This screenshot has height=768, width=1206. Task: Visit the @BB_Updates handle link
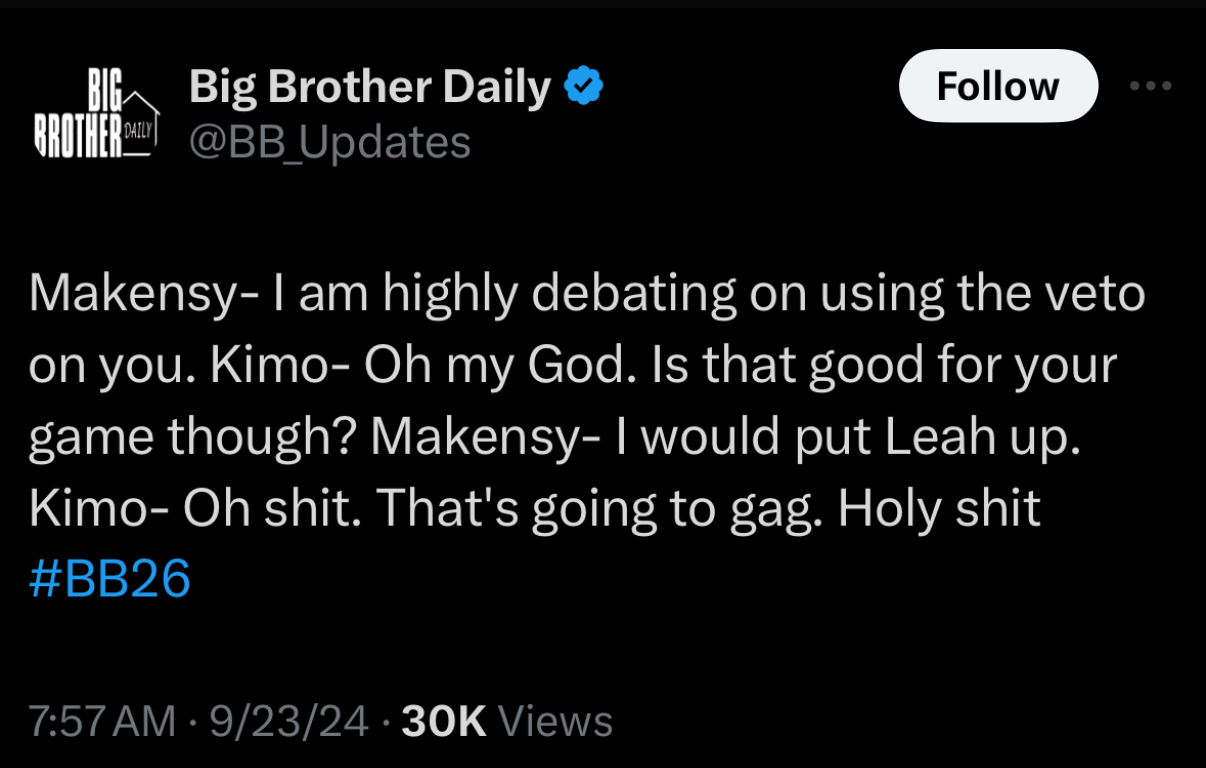point(329,142)
